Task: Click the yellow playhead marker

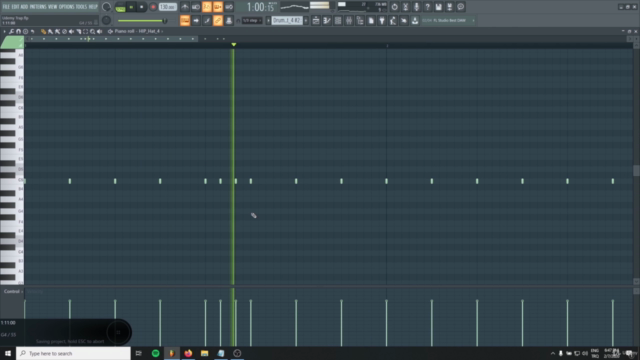Action: click(233, 44)
